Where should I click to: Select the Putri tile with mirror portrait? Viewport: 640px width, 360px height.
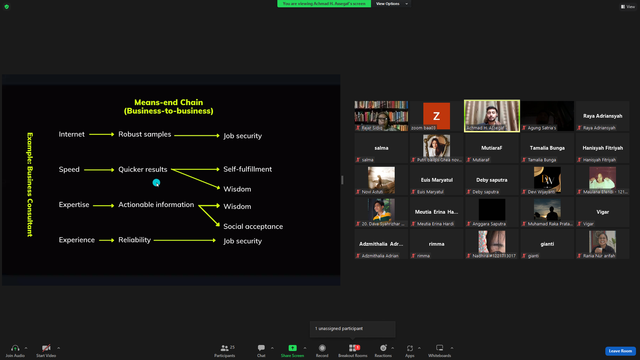[436, 148]
